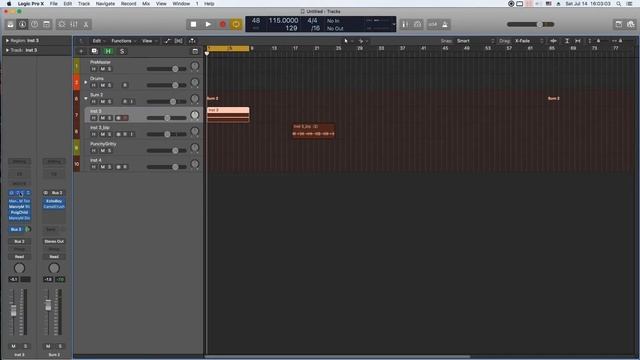The width and height of the screenshot is (640, 360).
Task: Click the Tuner icon beside LCD
Action: pos(405,24)
